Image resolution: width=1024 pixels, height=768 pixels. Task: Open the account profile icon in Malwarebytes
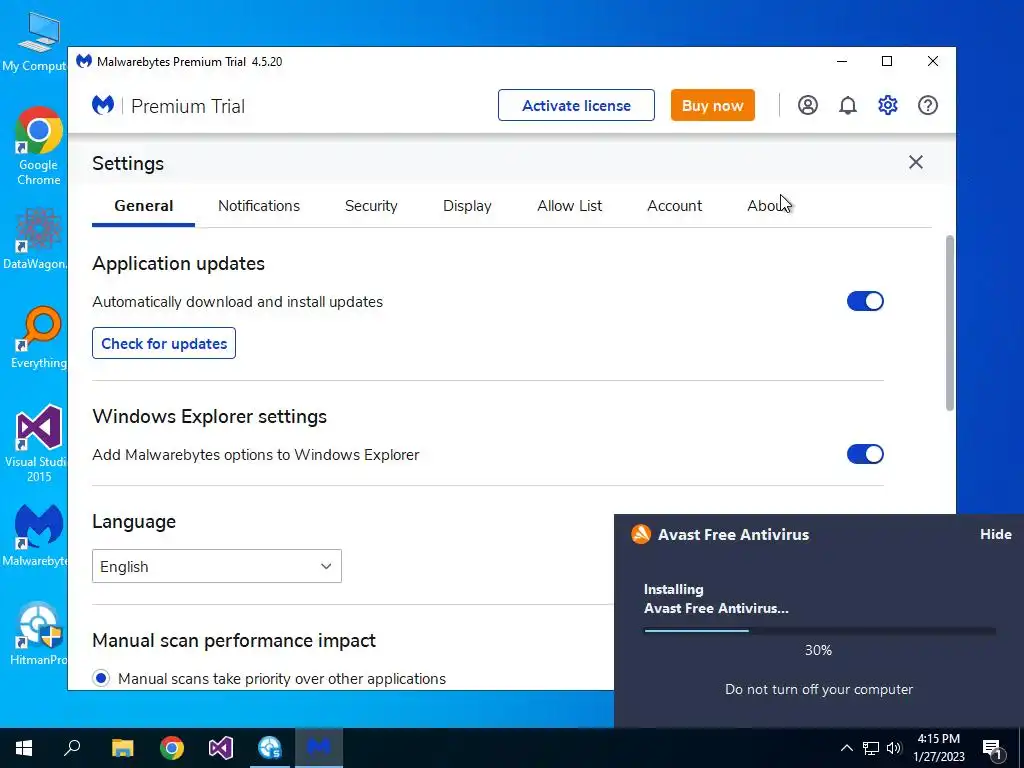coord(808,105)
